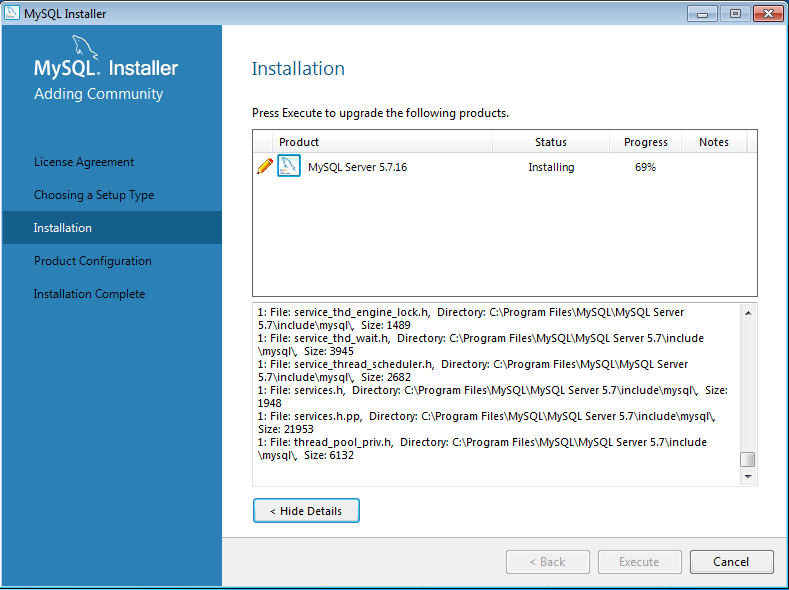Go to Choosing a Setup Type step
The image size is (789, 590).
click(x=94, y=195)
